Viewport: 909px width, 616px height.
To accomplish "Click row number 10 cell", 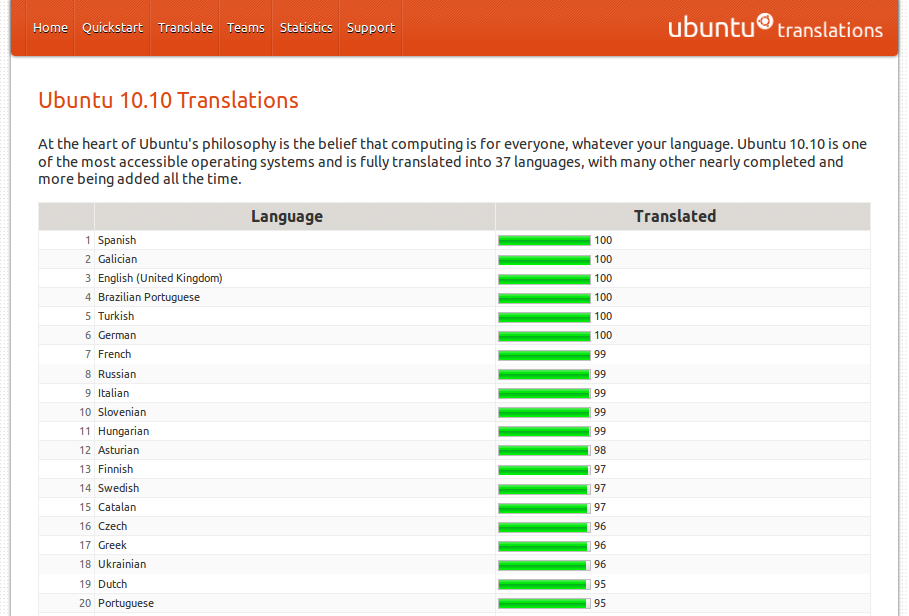I will pos(67,412).
